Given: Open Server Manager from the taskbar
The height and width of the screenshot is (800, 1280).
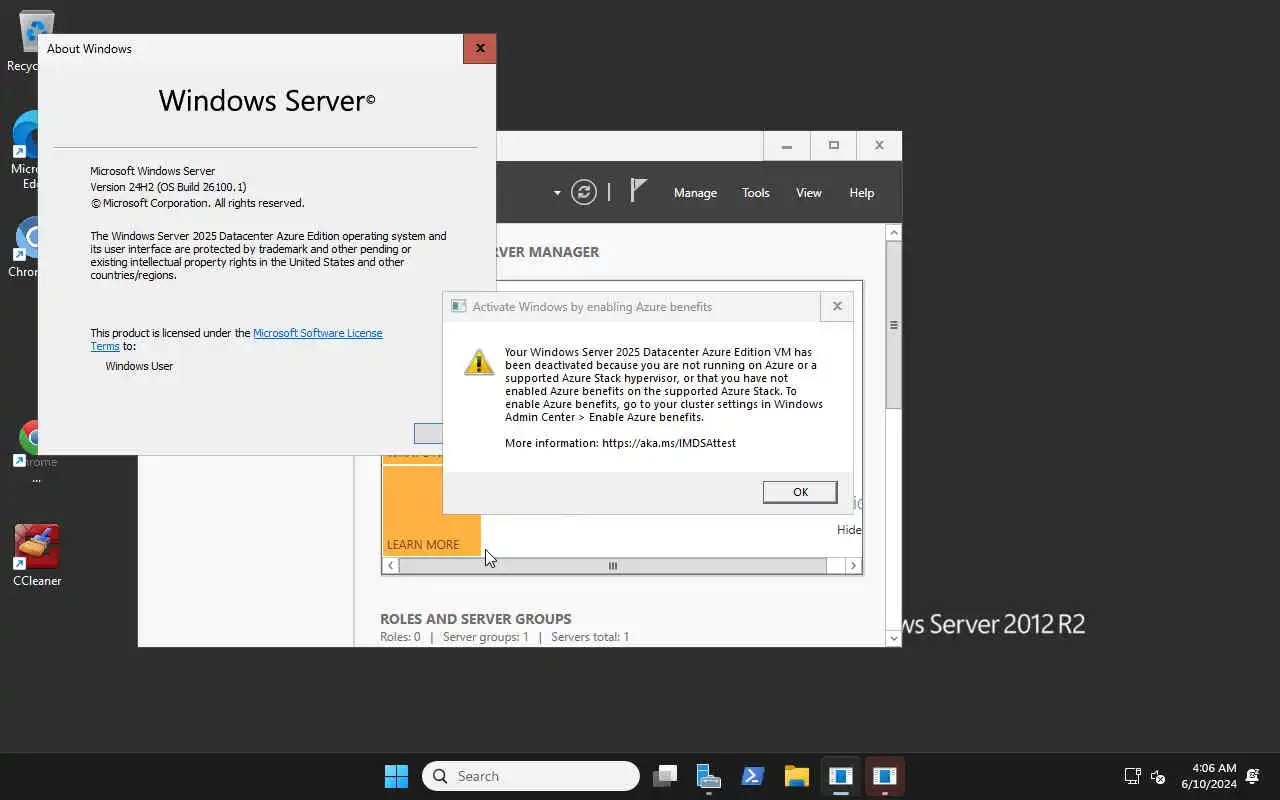Looking at the screenshot, I should point(709,776).
